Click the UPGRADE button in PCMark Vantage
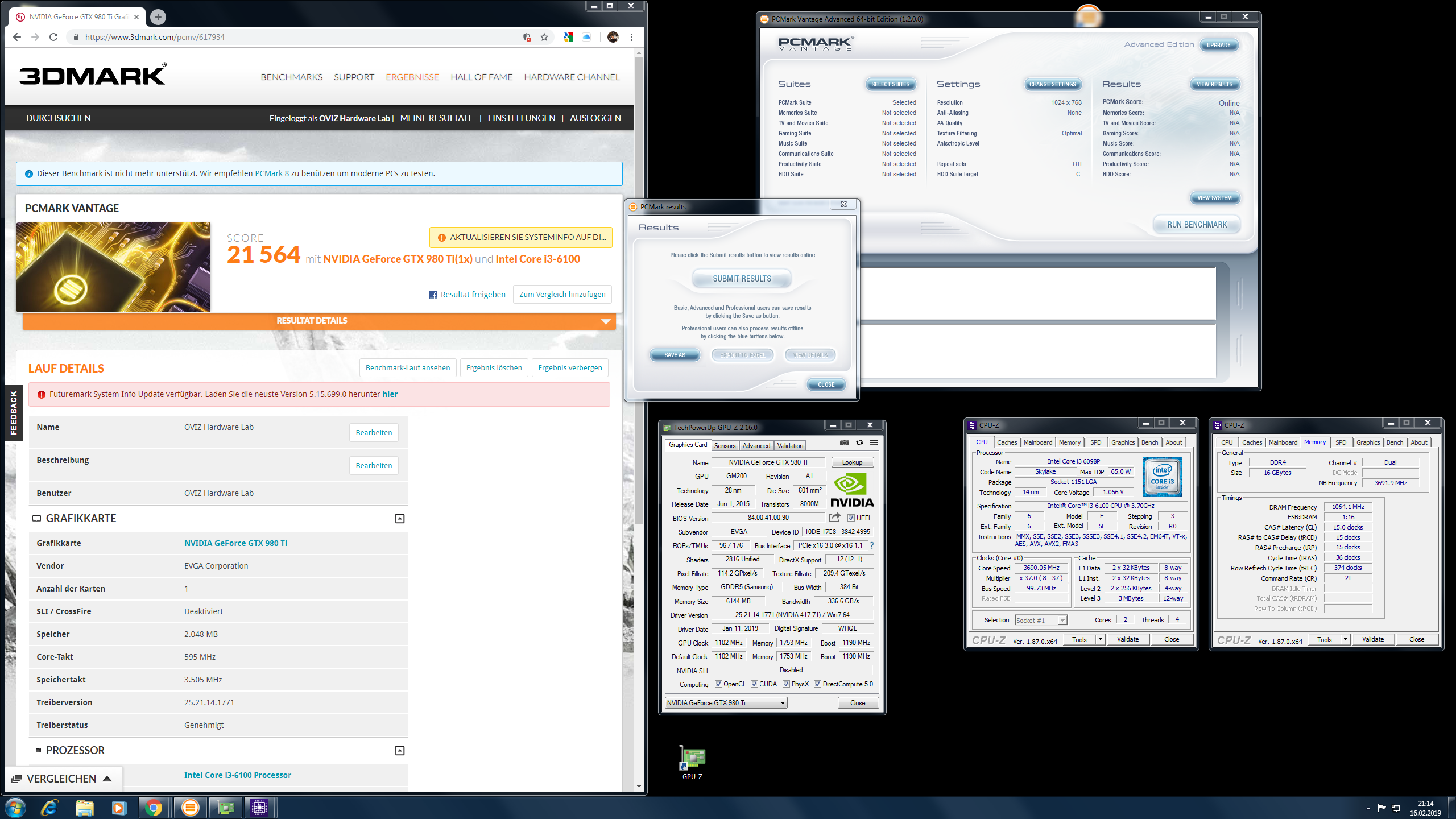This screenshot has width=1456, height=819. pos(1218,45)
